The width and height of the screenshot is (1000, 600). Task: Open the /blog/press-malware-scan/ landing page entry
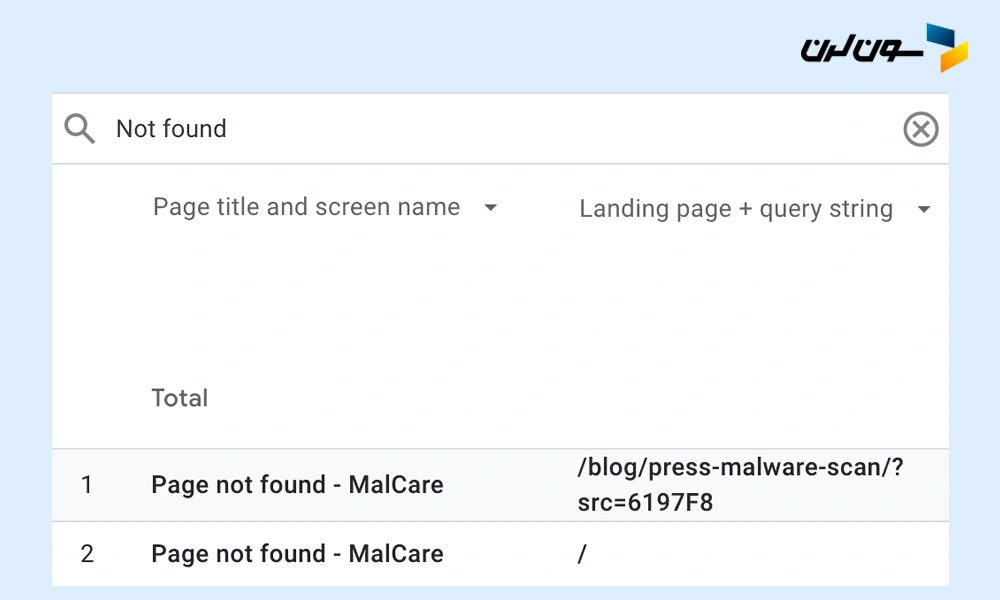(740, 467)
